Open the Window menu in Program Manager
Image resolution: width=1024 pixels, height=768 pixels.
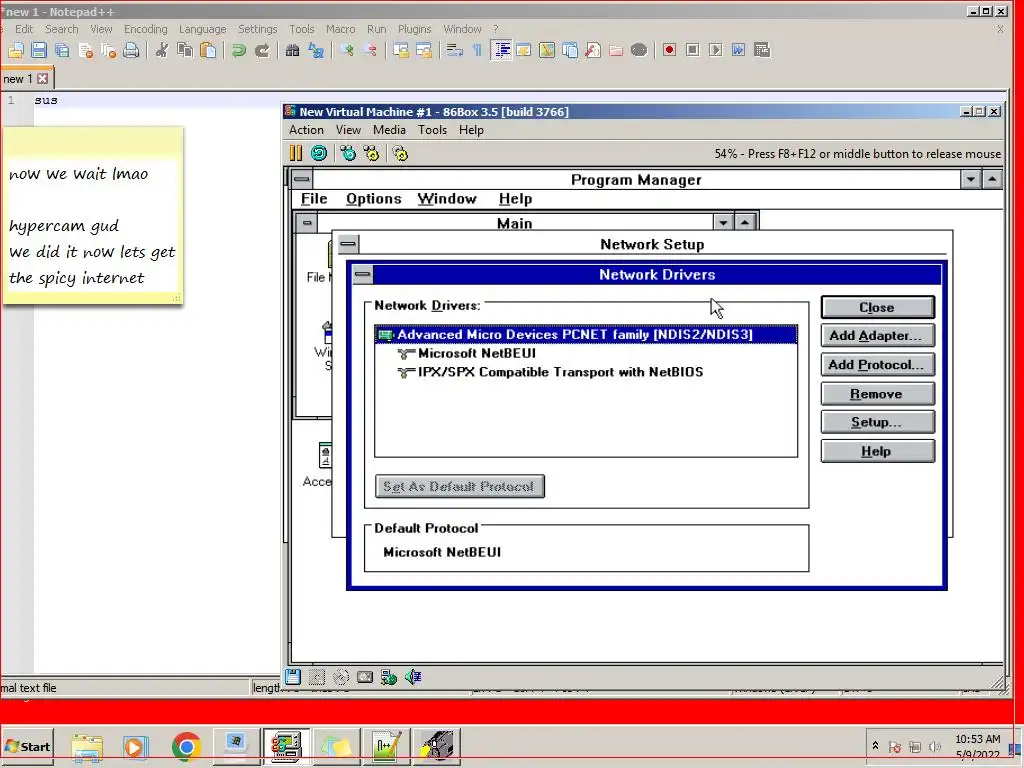[447, 199]
